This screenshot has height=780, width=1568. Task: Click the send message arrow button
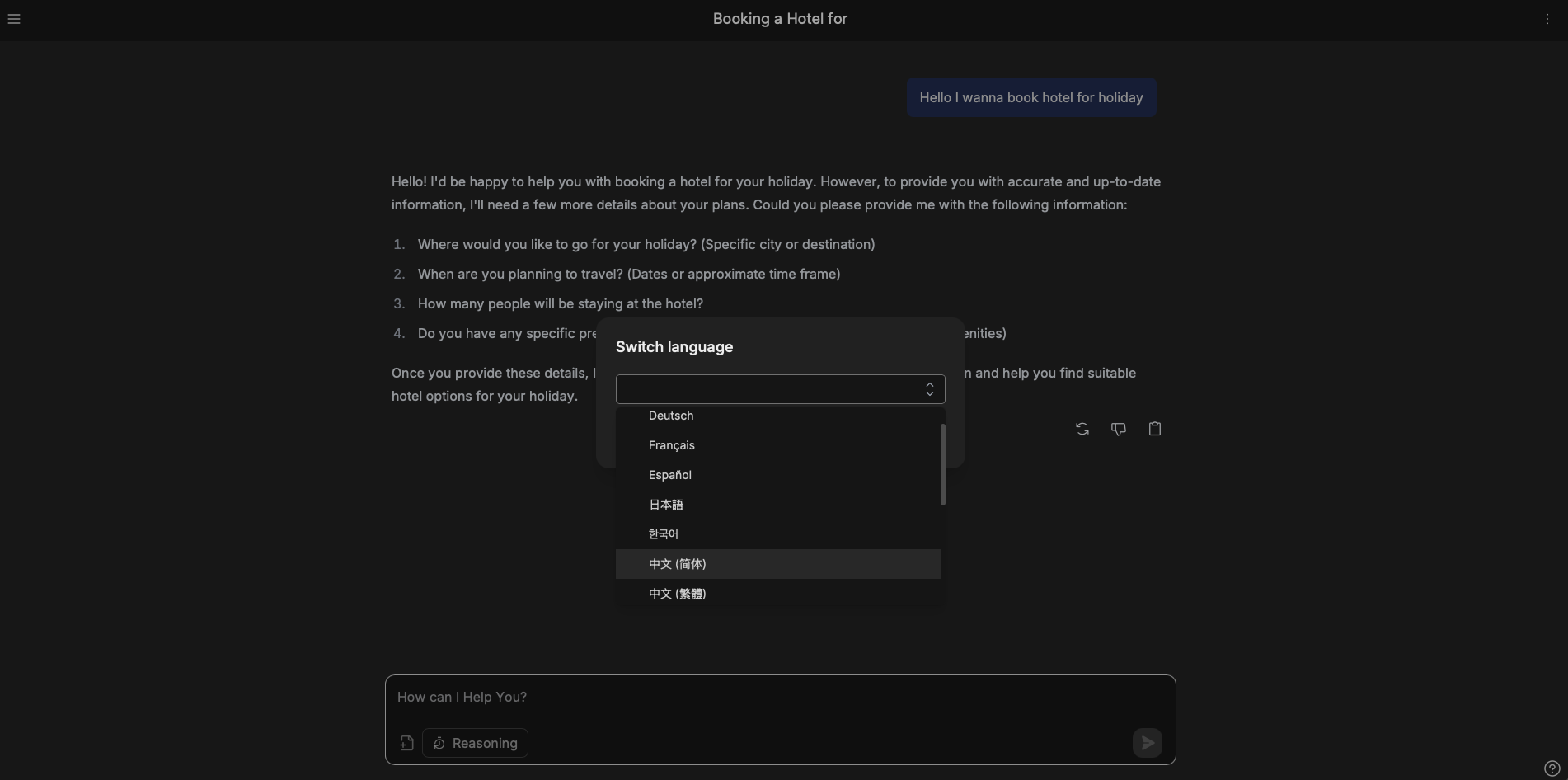click(1147, 743)
